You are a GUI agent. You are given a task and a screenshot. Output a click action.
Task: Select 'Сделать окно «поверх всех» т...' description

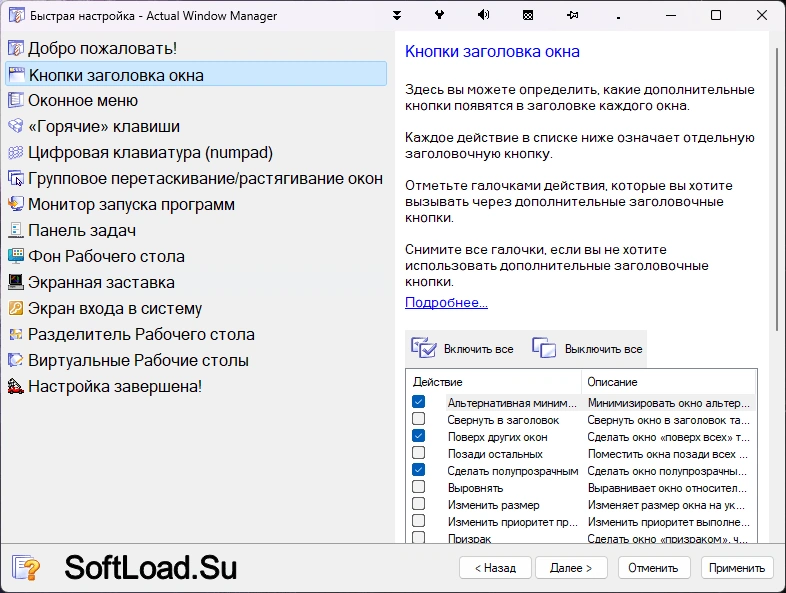(x=668, y=437)
